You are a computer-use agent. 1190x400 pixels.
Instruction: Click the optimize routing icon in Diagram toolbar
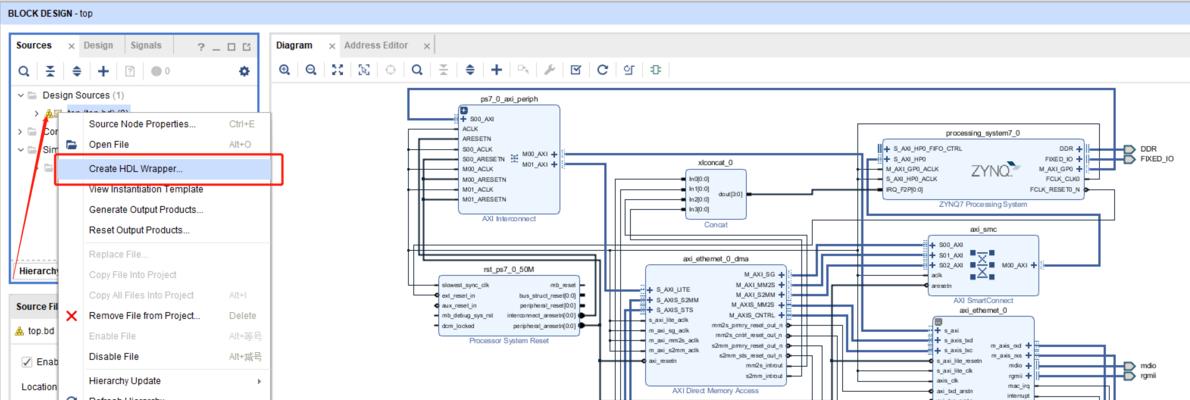629,69
